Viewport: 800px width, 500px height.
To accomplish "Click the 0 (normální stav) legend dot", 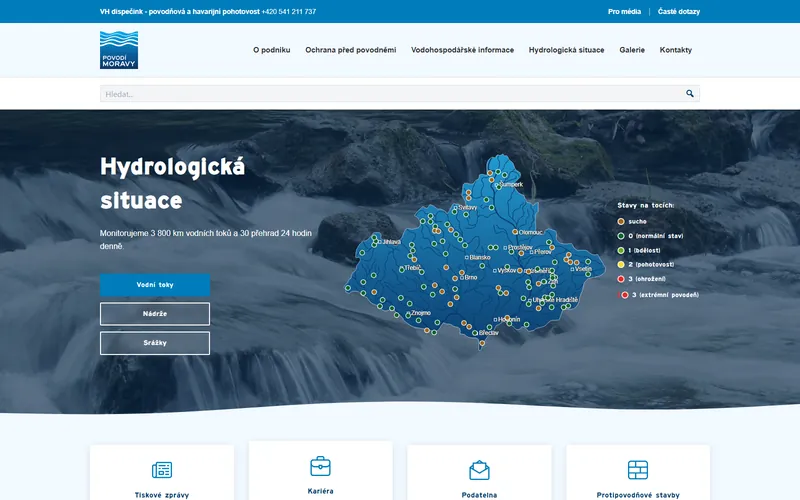I will point(621,236).
